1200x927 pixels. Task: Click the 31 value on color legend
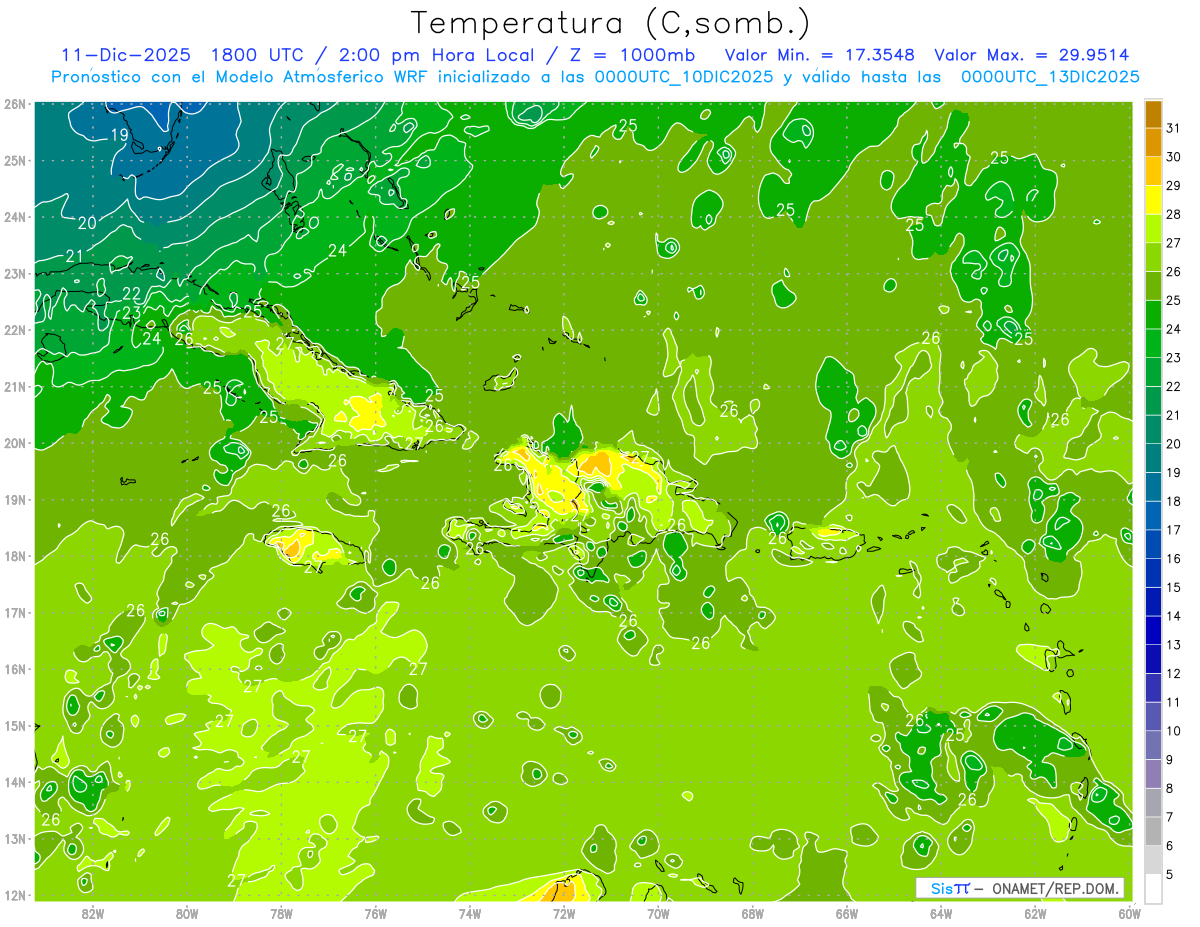1173,128
